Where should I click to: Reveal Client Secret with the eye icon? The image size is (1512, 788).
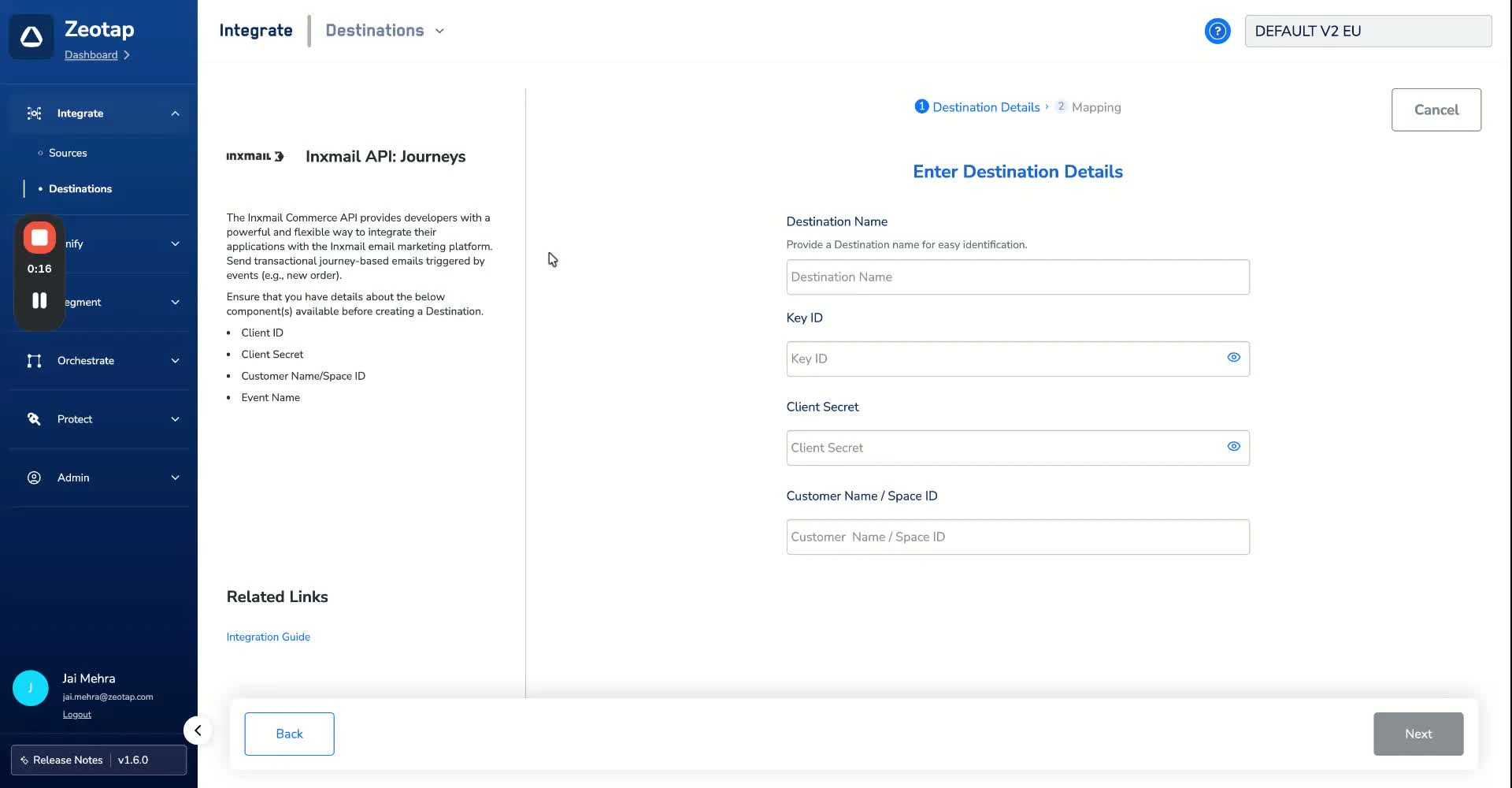pyautogui.click(x=1233, y=447)
